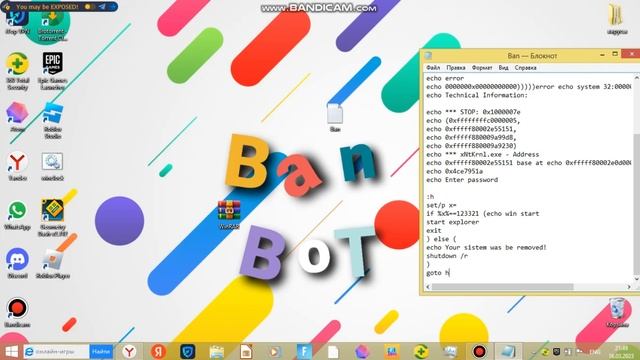
Task: Open the orange Yandex search taskbar icon
Action: click(158, 351)
